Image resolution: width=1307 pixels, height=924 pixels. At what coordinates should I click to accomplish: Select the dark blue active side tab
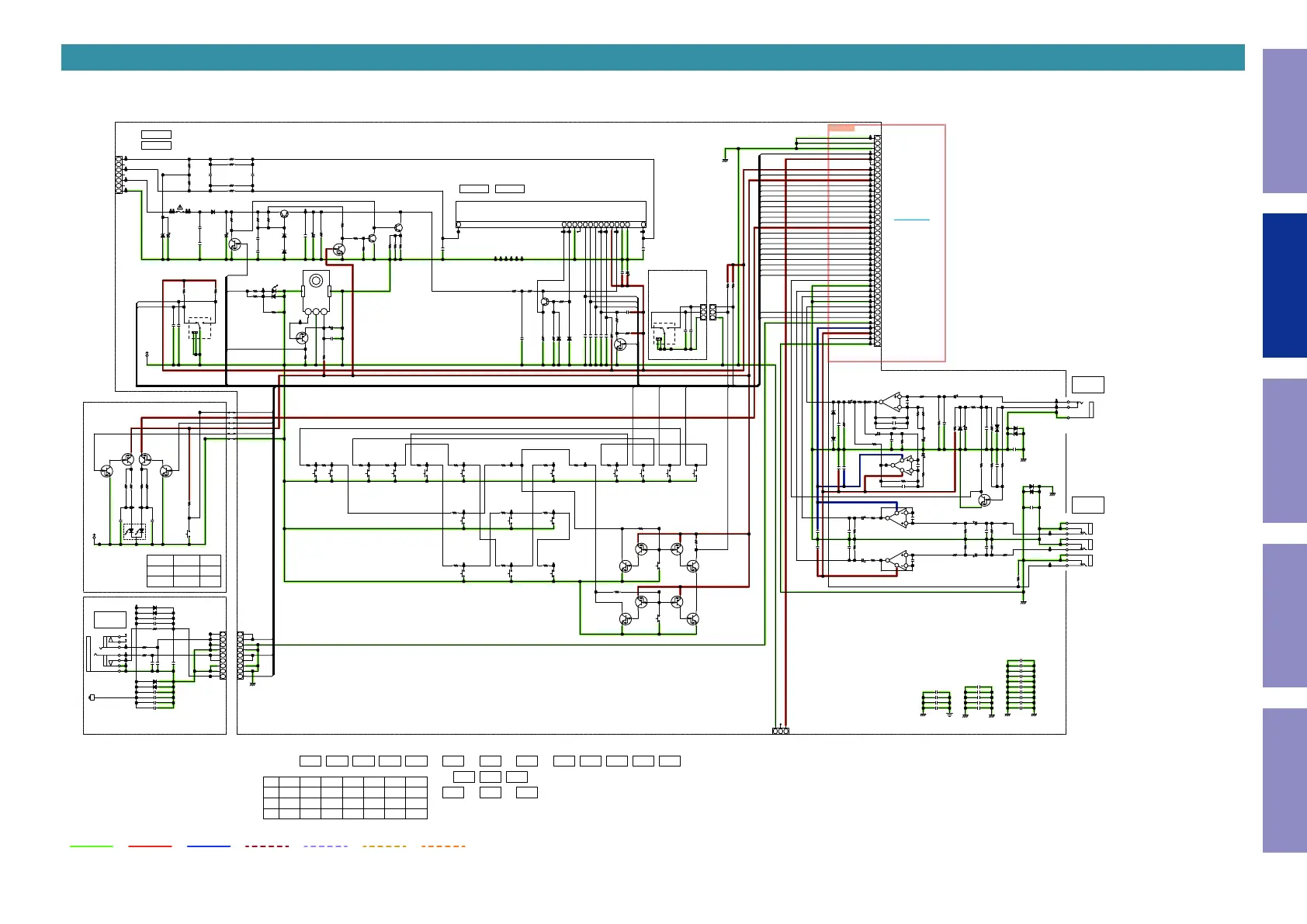[1284, 286]
